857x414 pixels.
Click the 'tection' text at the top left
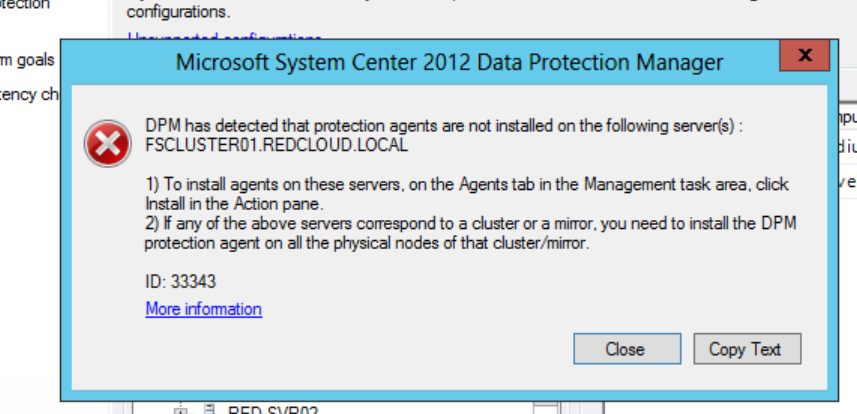[x=25, y=5]
